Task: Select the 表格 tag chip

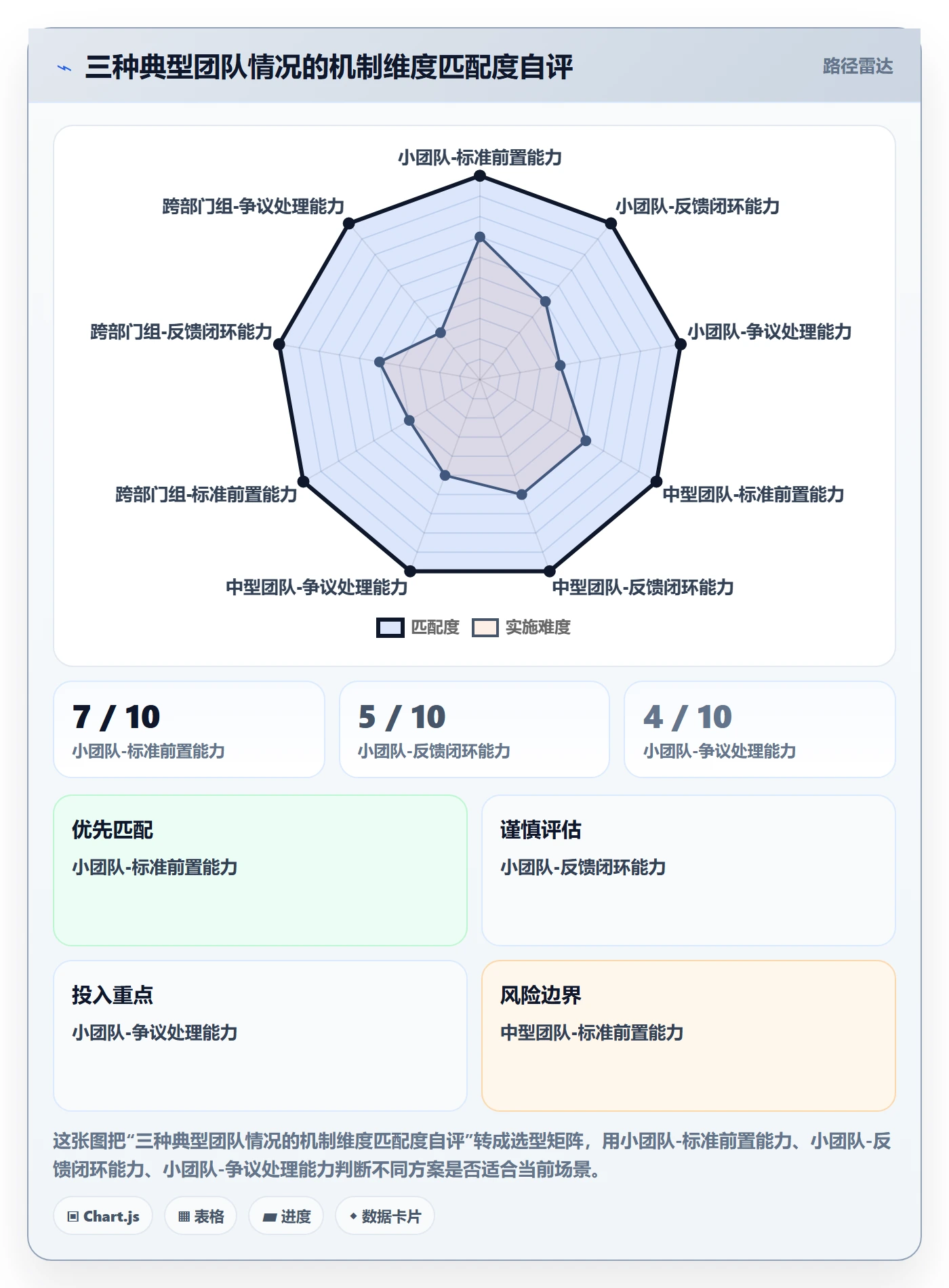Action: (x=201, y=1216)
